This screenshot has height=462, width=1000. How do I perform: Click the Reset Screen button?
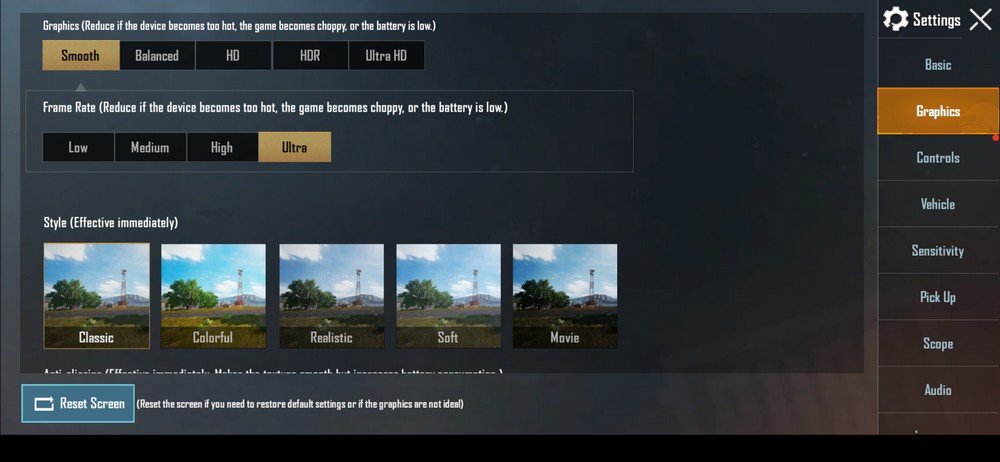78,403
